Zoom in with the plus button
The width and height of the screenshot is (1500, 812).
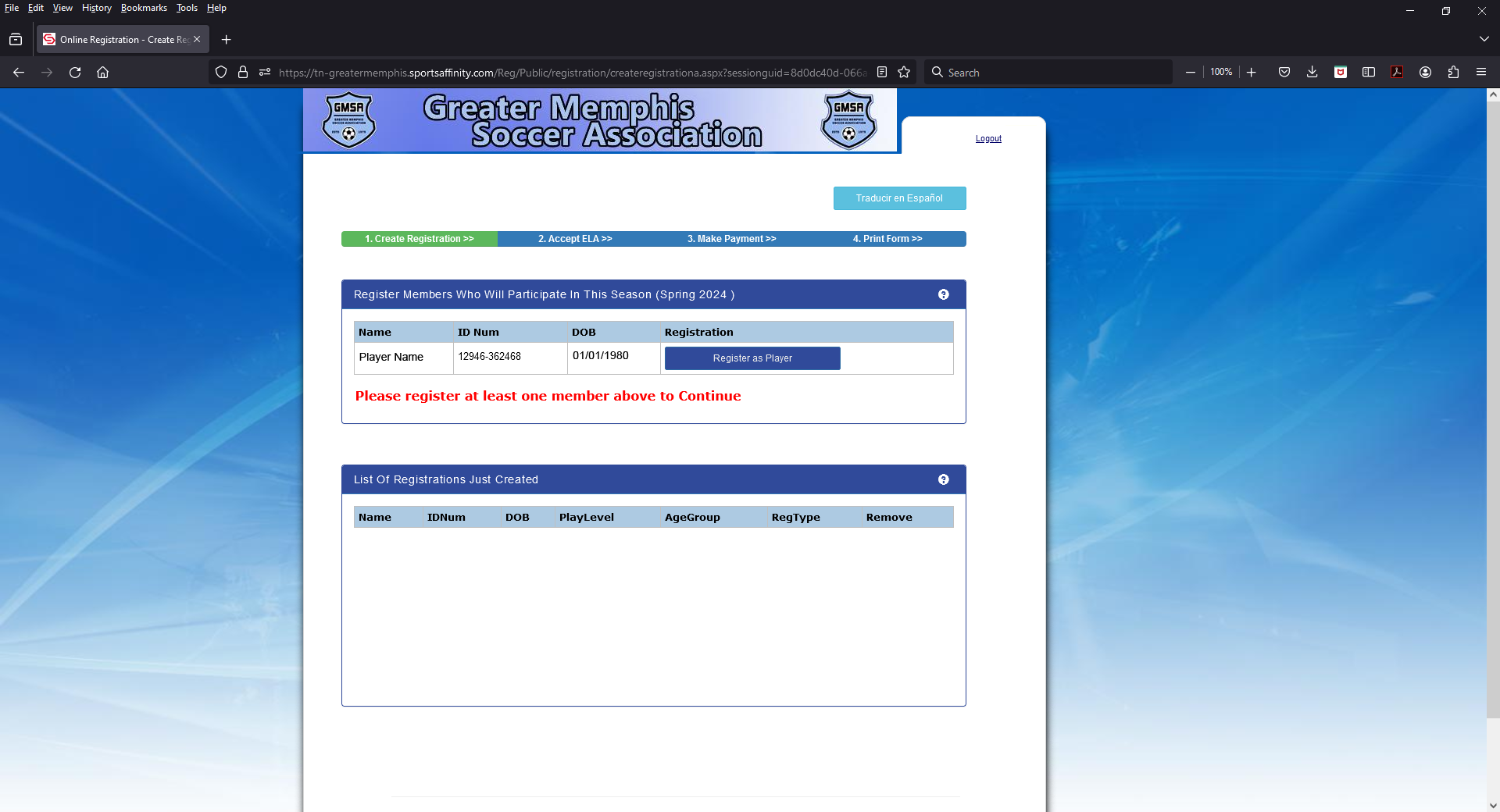click(x=1251, y=72)
